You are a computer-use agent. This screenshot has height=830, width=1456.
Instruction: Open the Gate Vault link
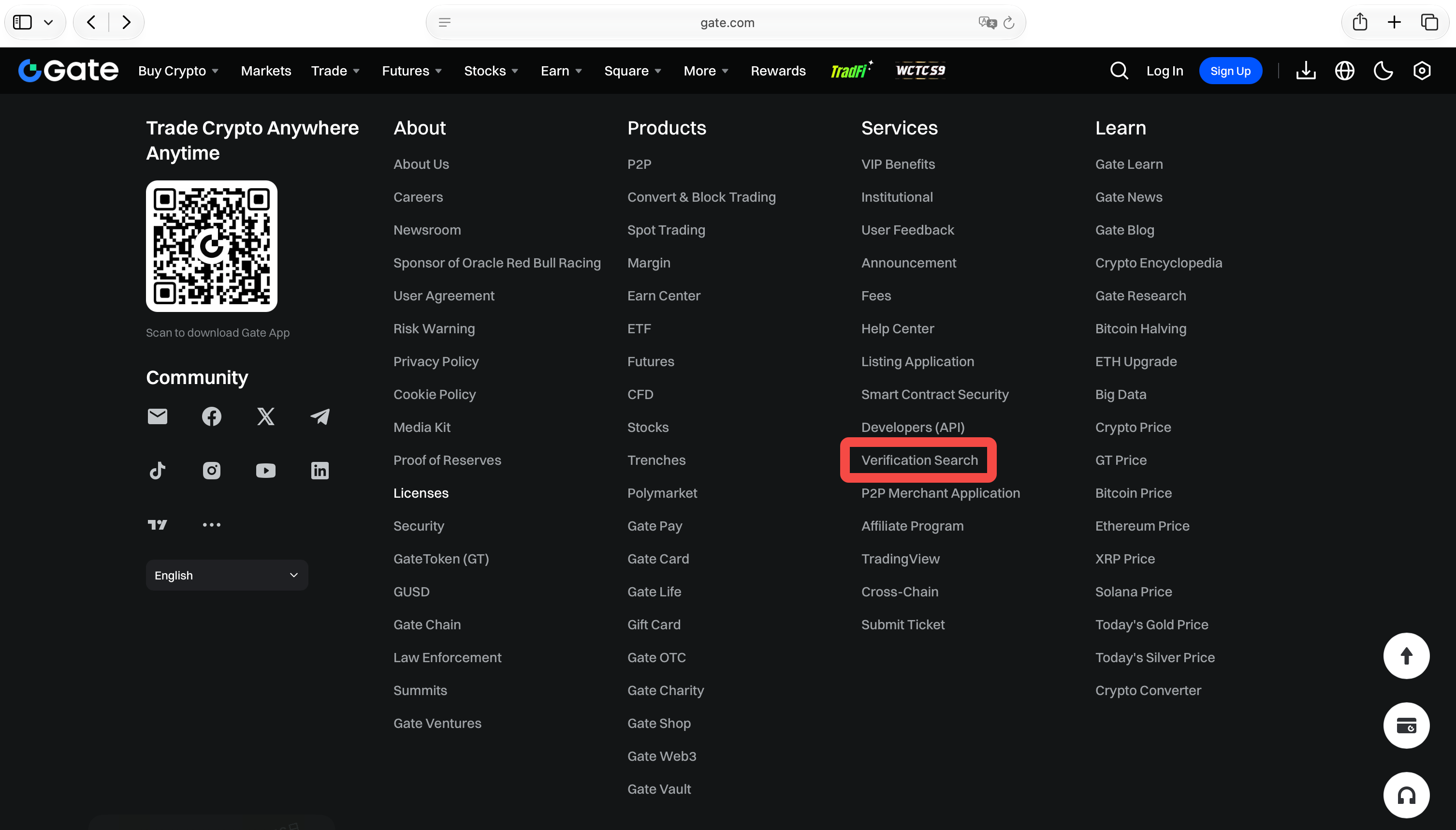pyautogui.click(x=658, y=789)
